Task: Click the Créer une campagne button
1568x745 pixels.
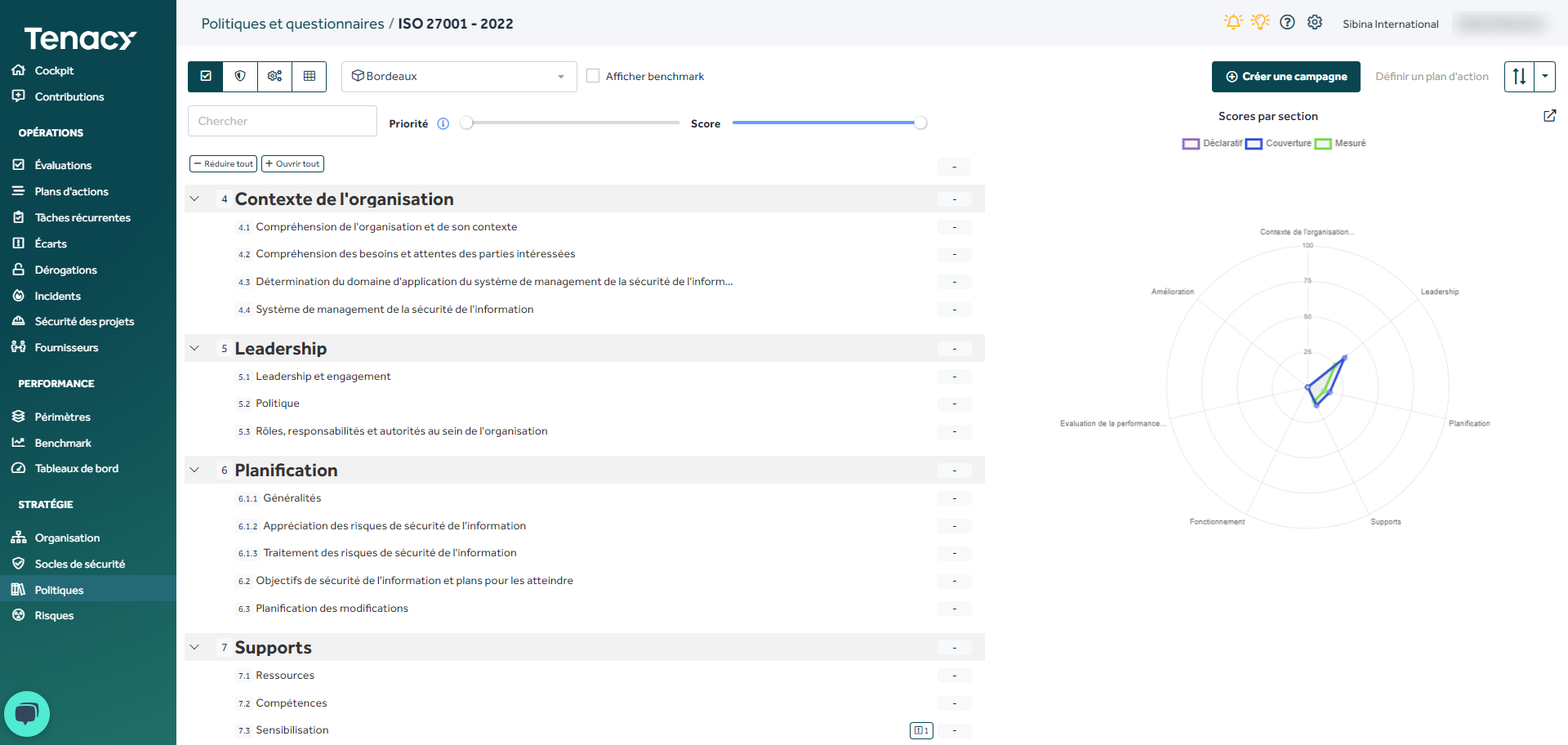Action: point(1285,77)
